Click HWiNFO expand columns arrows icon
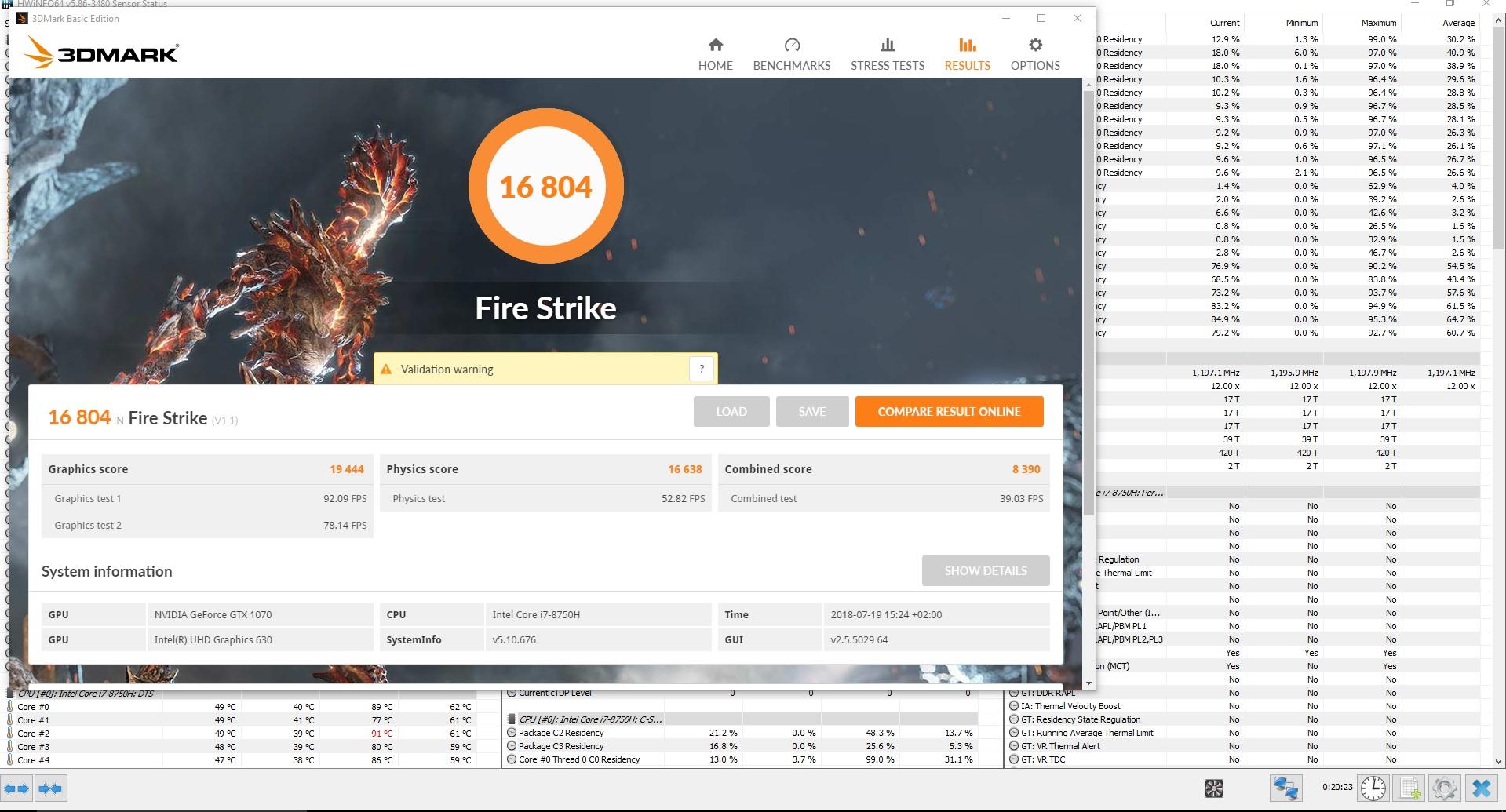 tap(17, 788)
